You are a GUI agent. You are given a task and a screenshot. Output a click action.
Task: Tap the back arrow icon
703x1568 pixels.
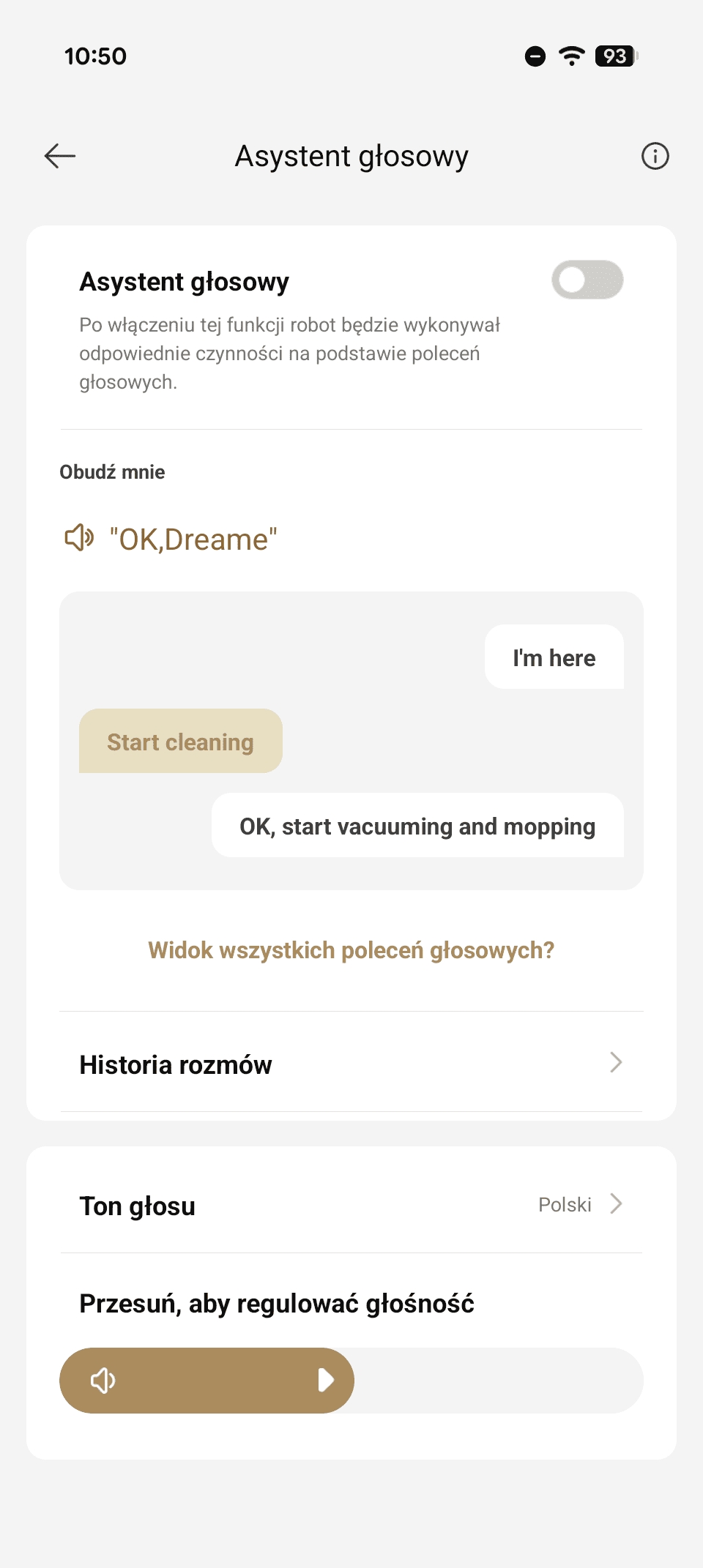tap(60, 156)
